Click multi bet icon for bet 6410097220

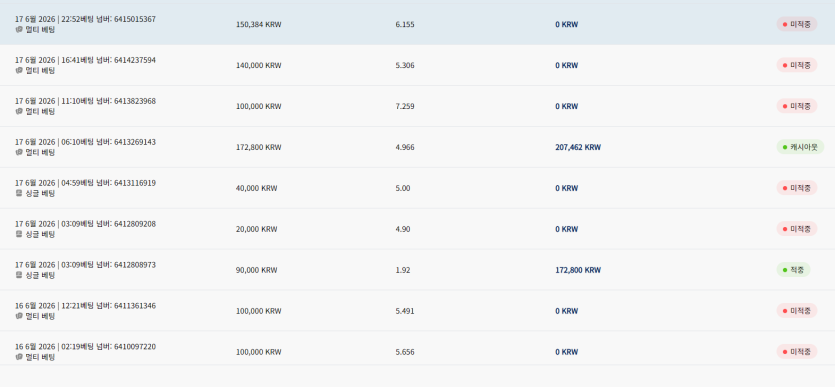click(19, 357)
